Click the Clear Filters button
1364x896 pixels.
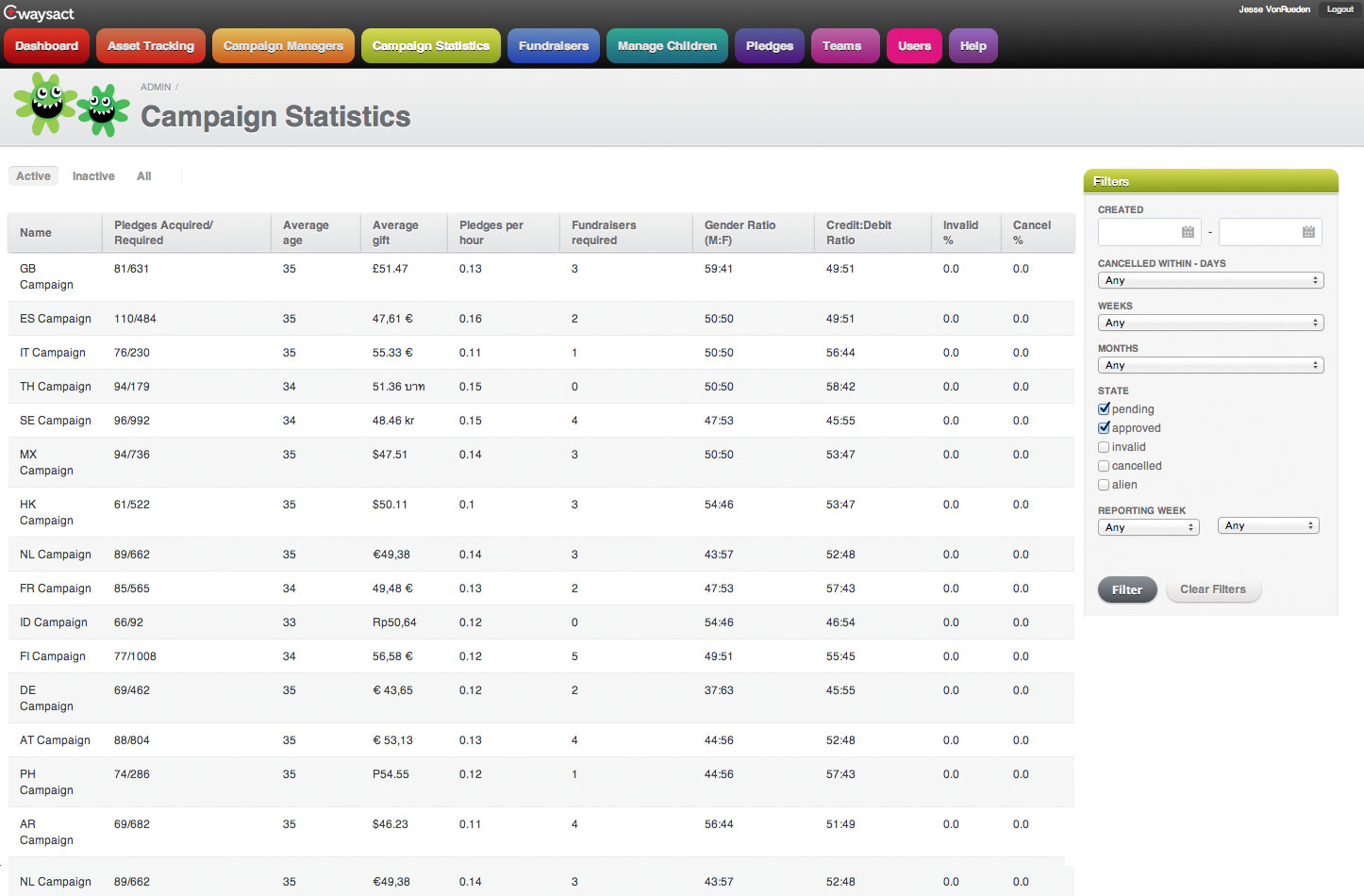click(x=1213, y=589)
